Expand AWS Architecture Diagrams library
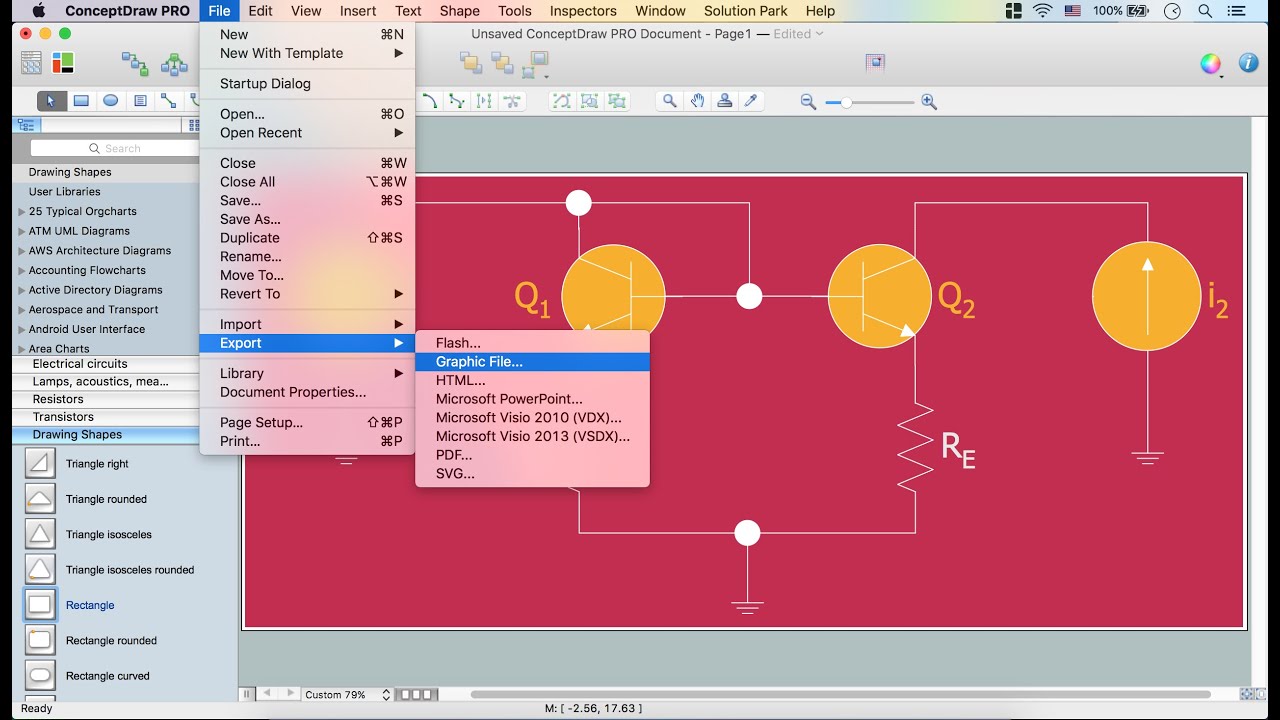The width and height of the screenshot is (1280, 720). click(x=22, y=251)
